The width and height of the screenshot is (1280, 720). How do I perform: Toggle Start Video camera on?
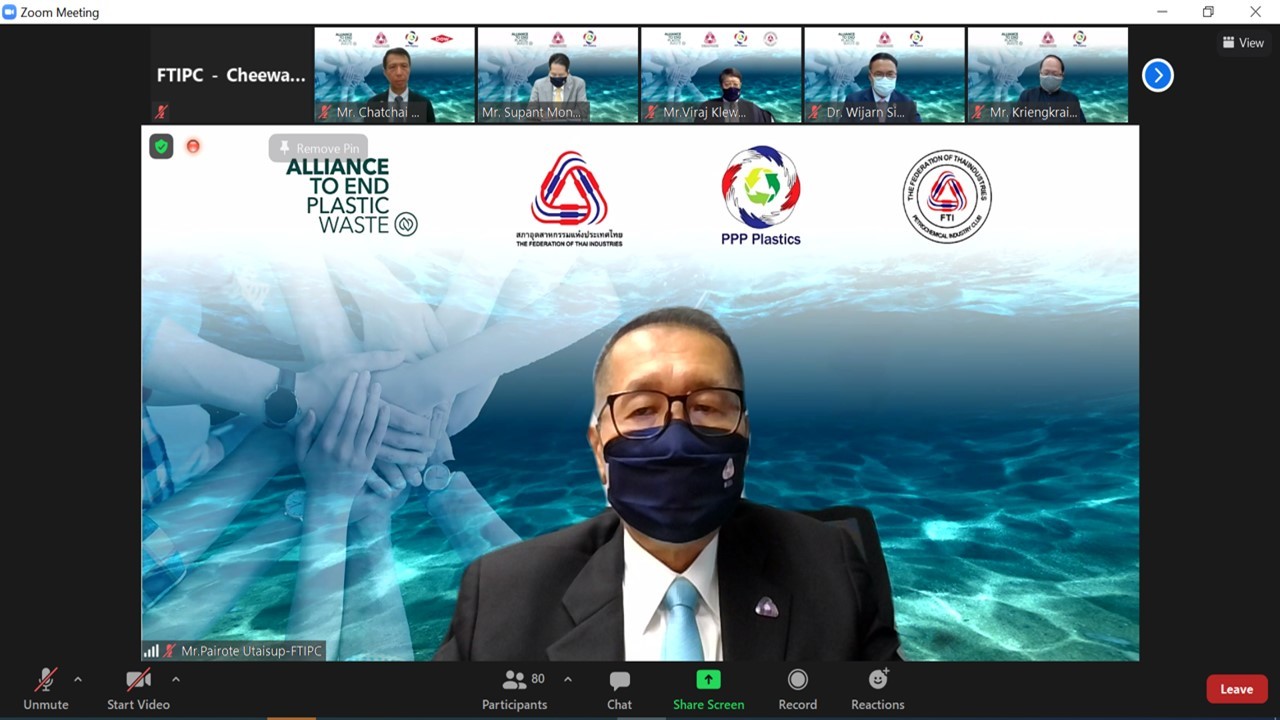pyautogui.click(x=138, y=681)
